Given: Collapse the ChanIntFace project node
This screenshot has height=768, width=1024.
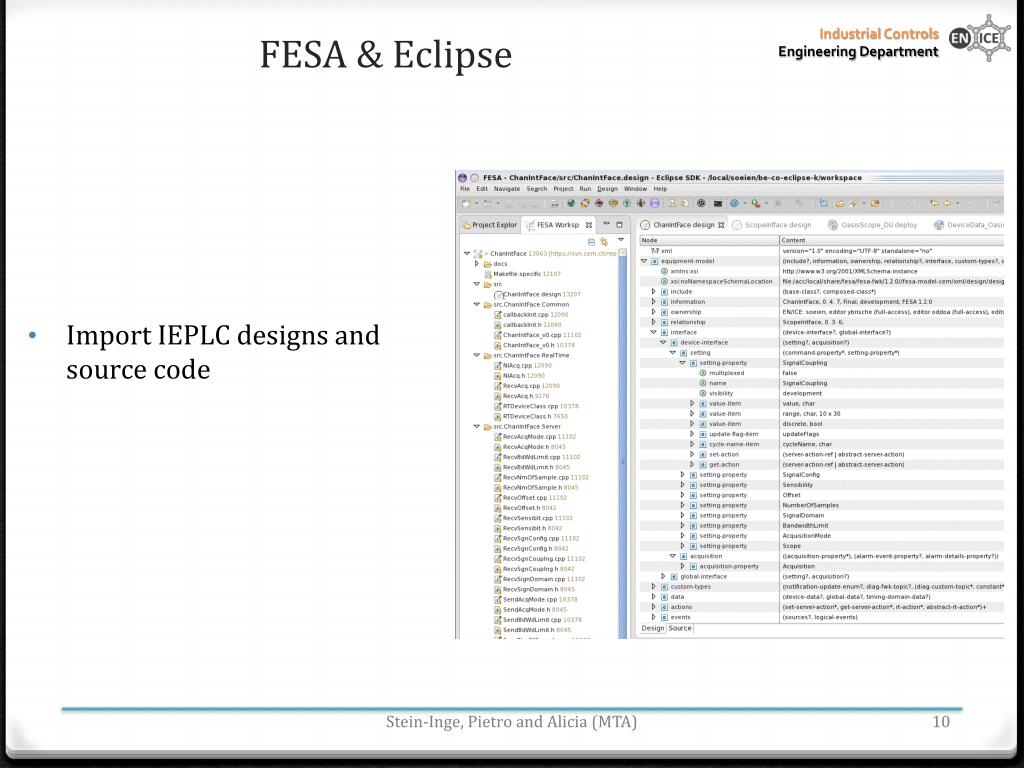Looking at the screenshot, I should pyautogui.click(x=467, y=253).
